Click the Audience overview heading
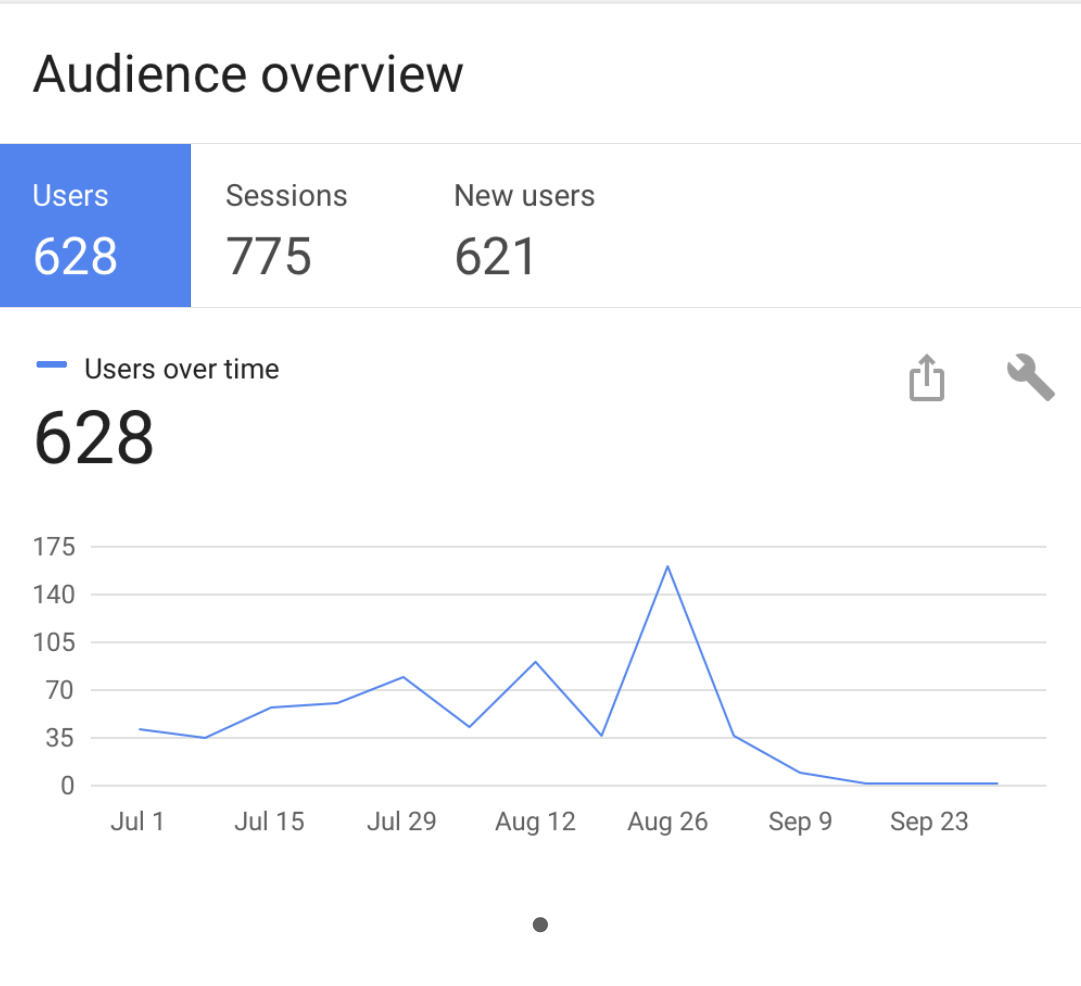 [x=248, y=75]
